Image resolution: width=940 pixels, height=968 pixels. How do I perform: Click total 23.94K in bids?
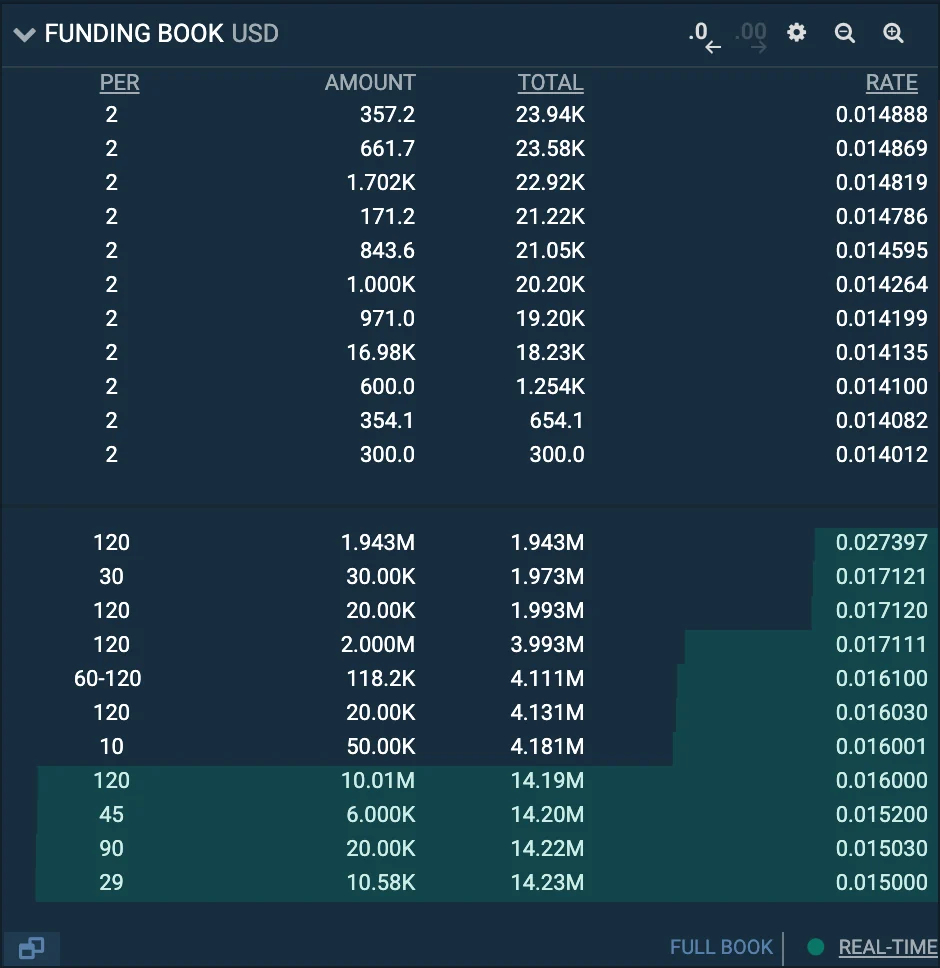tap(551, 114)
